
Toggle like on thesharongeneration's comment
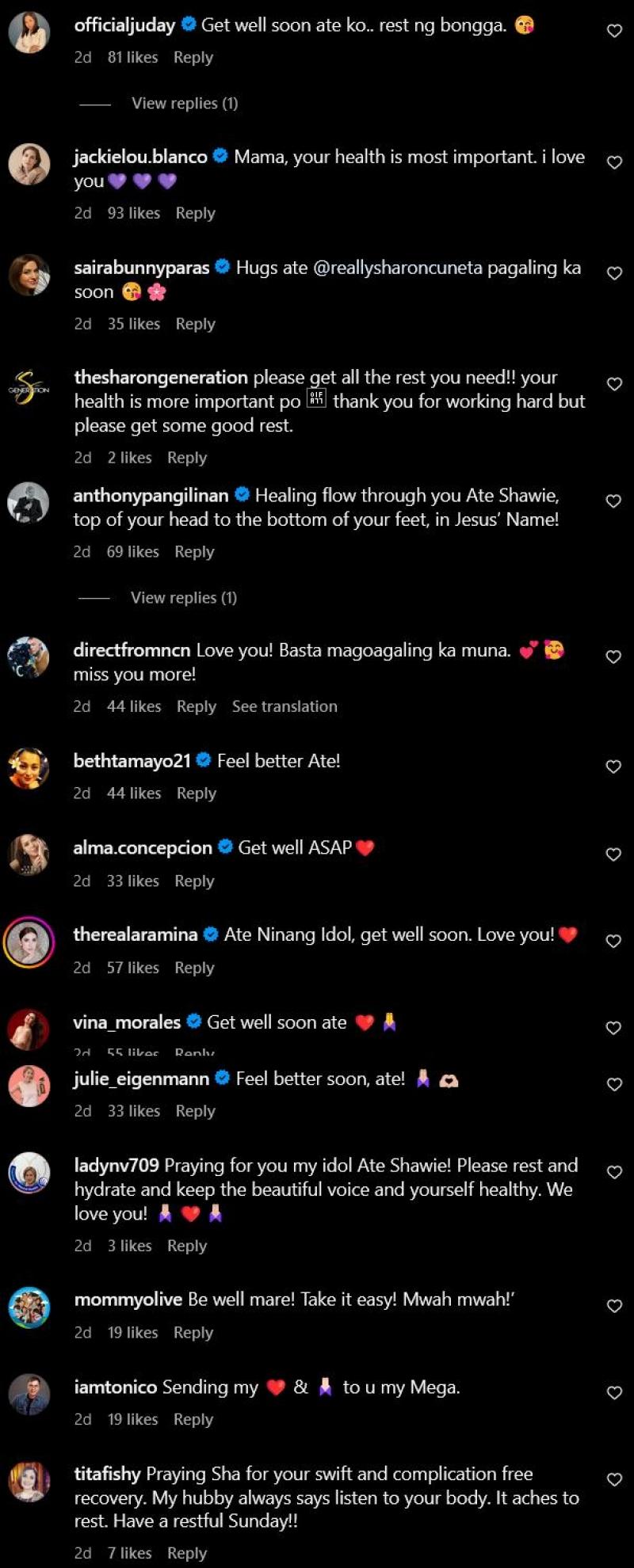click(614, 384)
